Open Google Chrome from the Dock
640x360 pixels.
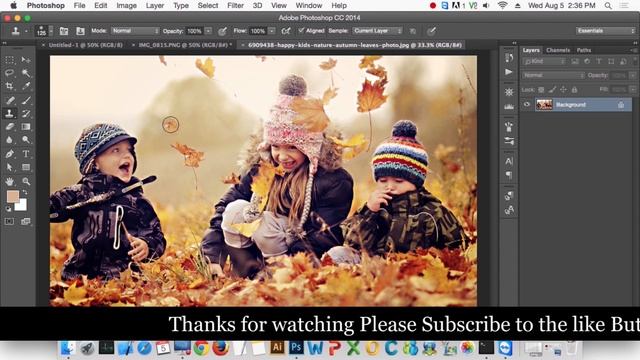201,348
